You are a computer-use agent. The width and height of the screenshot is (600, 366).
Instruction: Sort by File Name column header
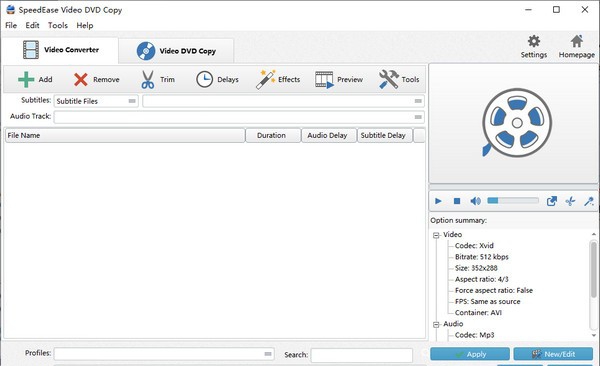coord(125,136)
